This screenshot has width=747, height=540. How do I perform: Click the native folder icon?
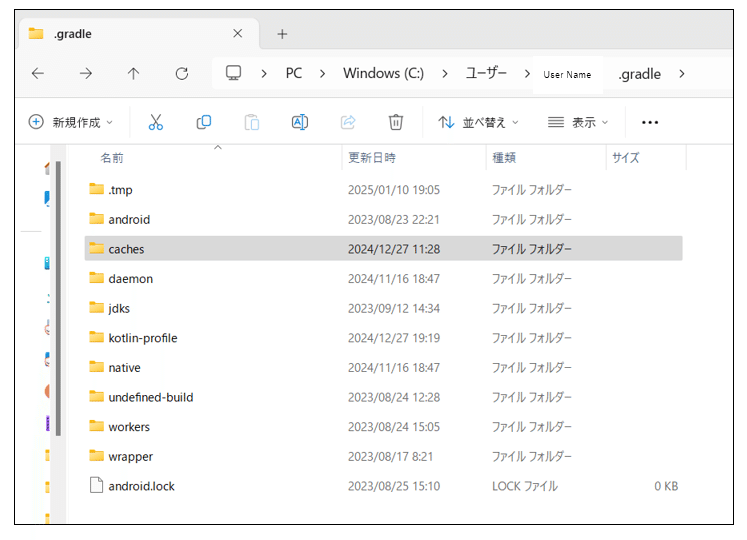(97, 367)
